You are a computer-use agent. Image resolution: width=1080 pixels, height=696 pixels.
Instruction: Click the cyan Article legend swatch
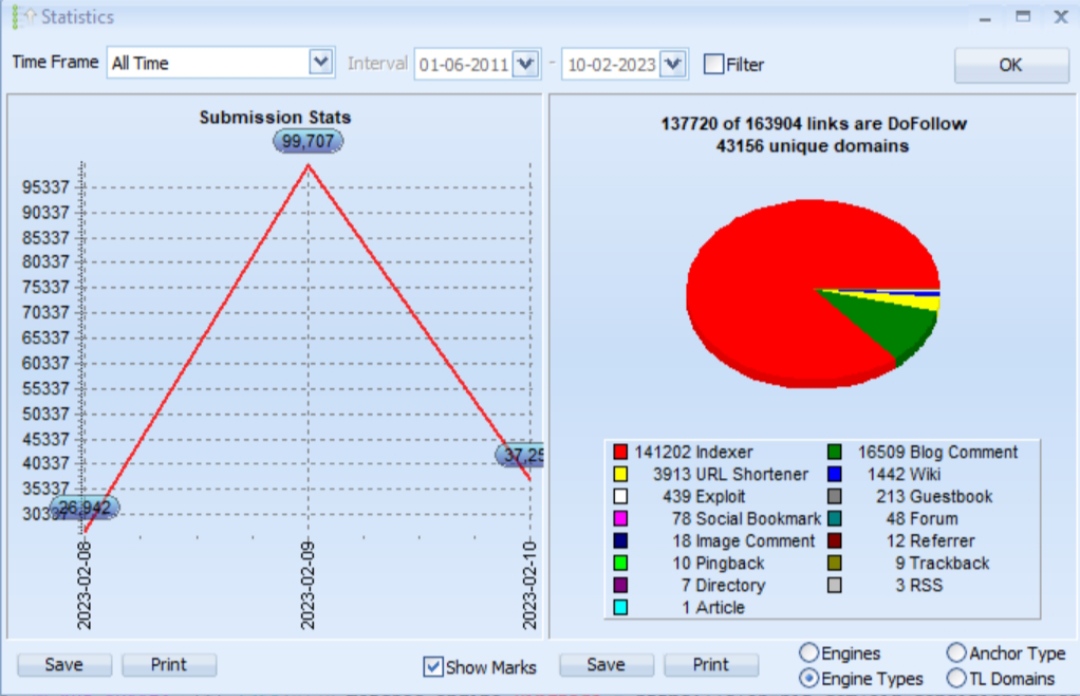point(621,607)
